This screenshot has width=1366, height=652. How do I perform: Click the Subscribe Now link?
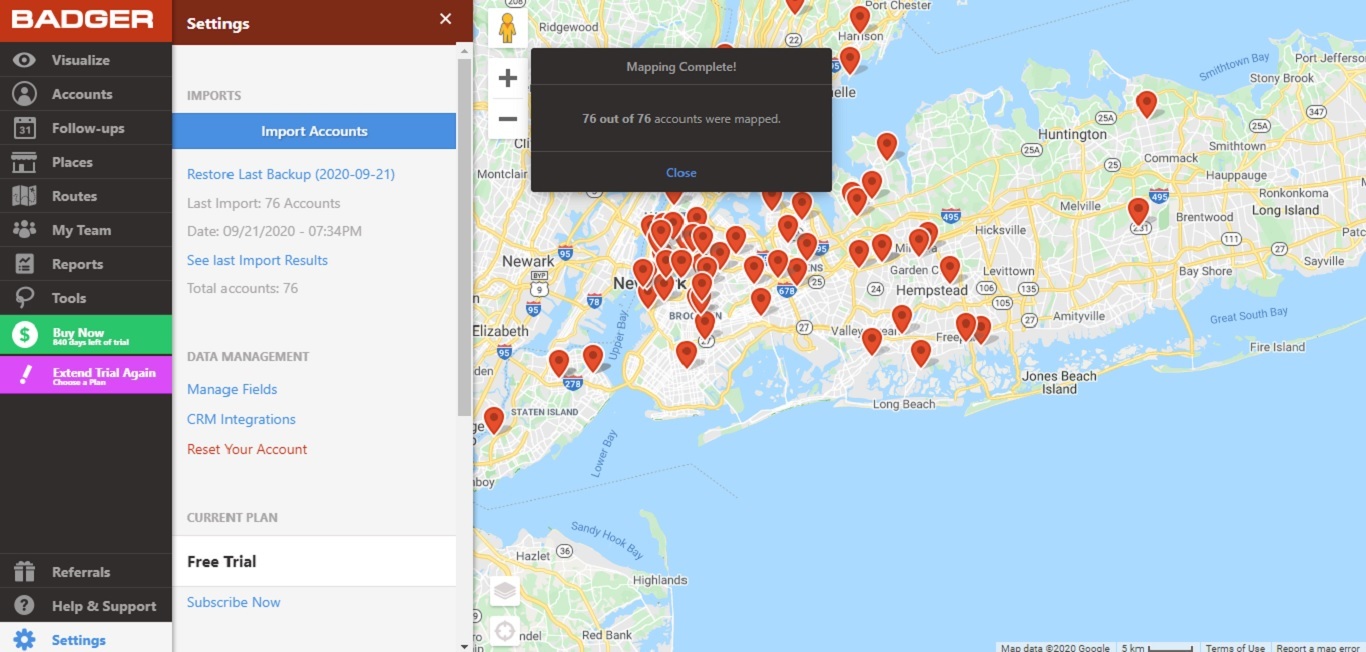[234, 602]
